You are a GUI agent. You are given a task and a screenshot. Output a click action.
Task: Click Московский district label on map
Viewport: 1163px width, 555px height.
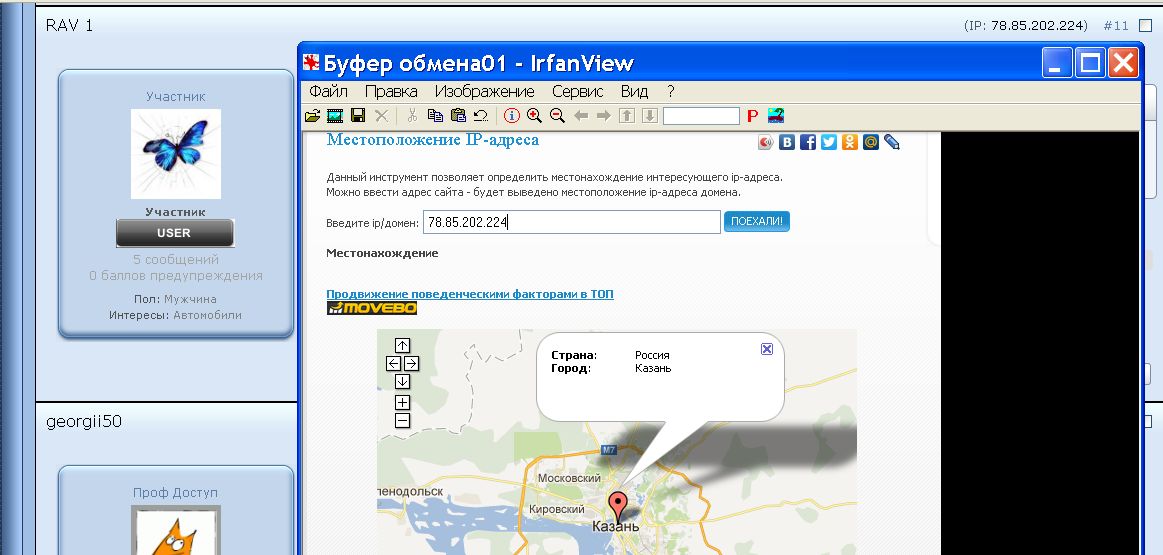point(569,479)
